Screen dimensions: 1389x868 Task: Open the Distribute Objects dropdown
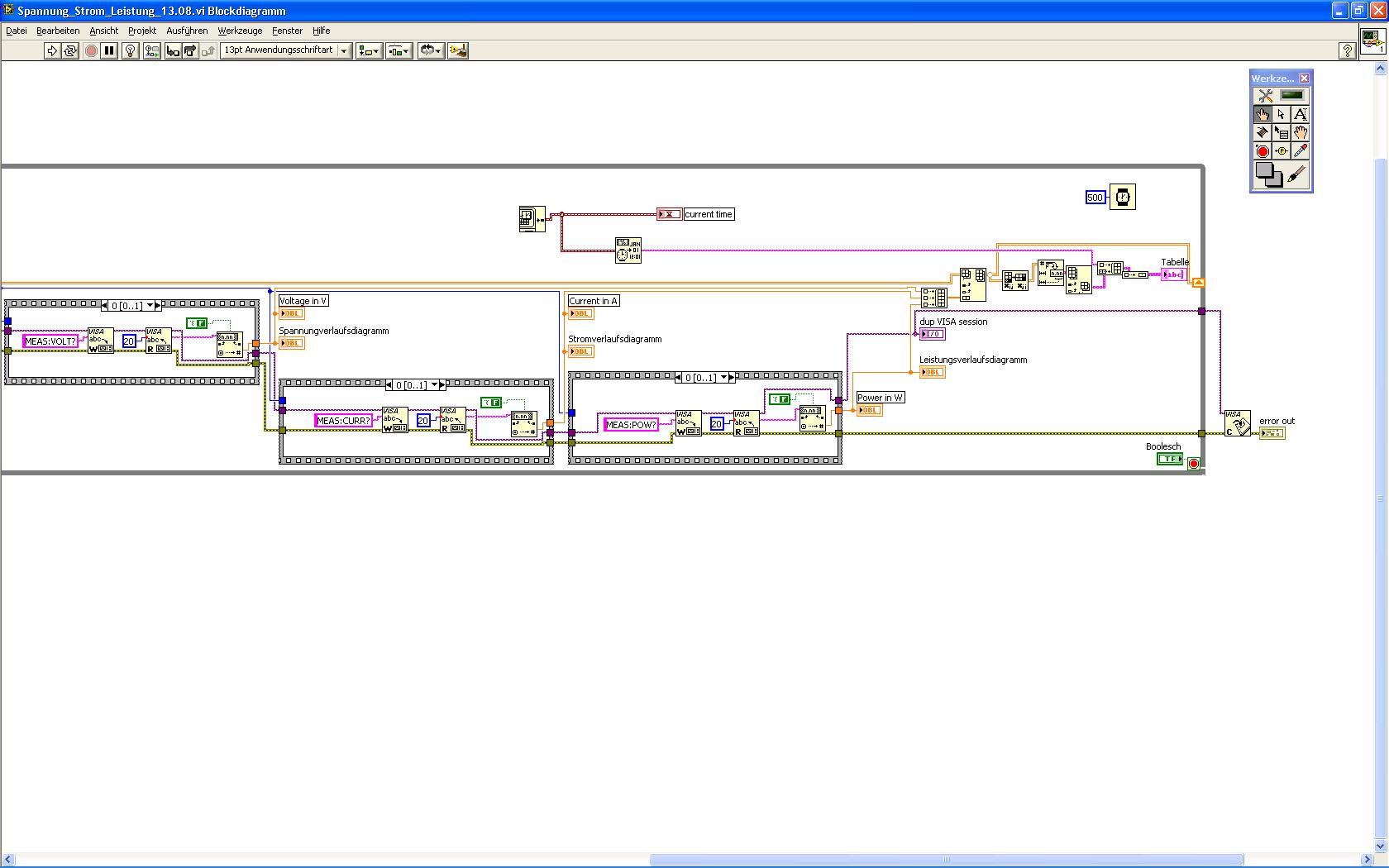[399, 50]
